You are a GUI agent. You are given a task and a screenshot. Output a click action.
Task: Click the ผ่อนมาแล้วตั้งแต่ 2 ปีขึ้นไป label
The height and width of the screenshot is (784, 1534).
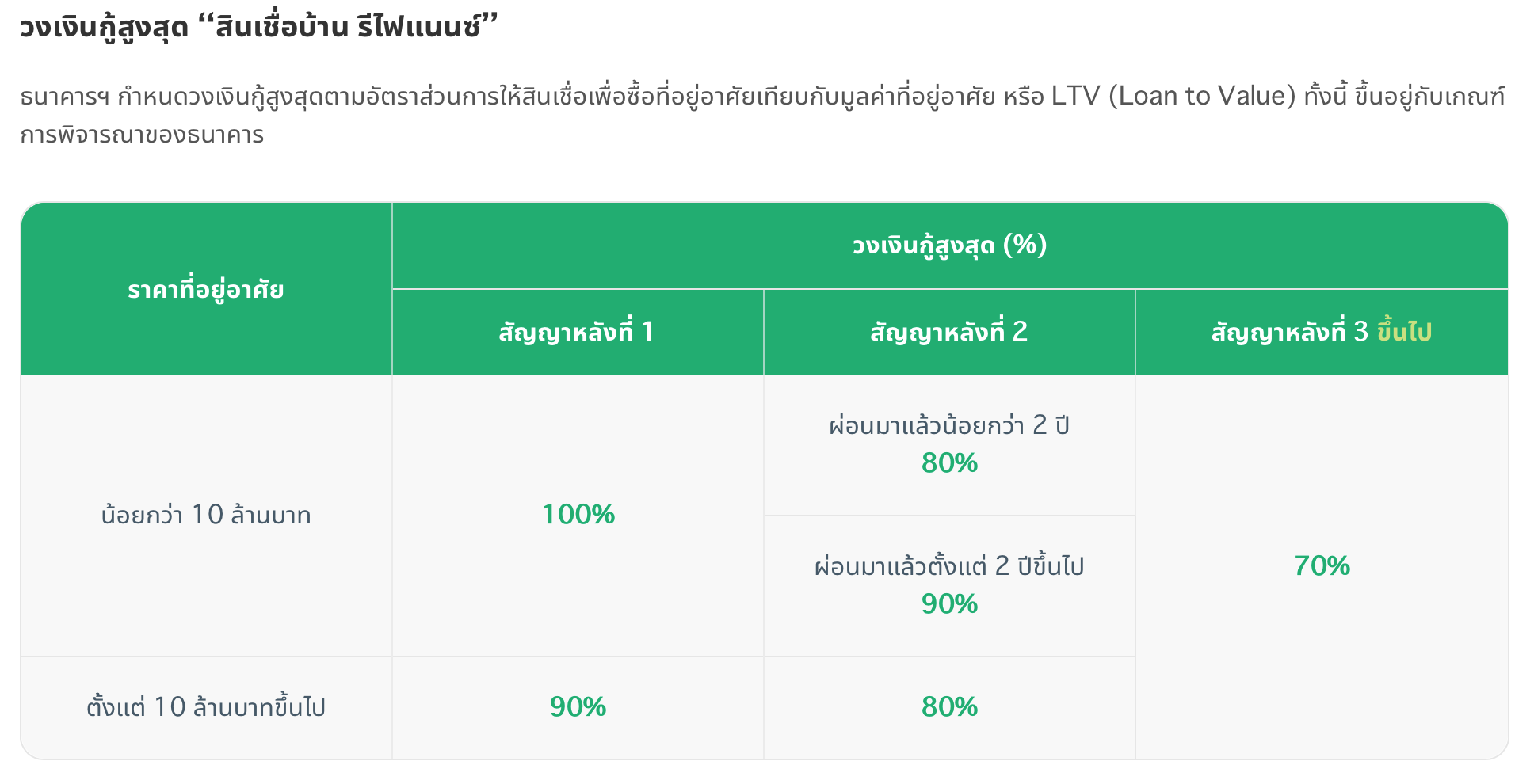949,567
